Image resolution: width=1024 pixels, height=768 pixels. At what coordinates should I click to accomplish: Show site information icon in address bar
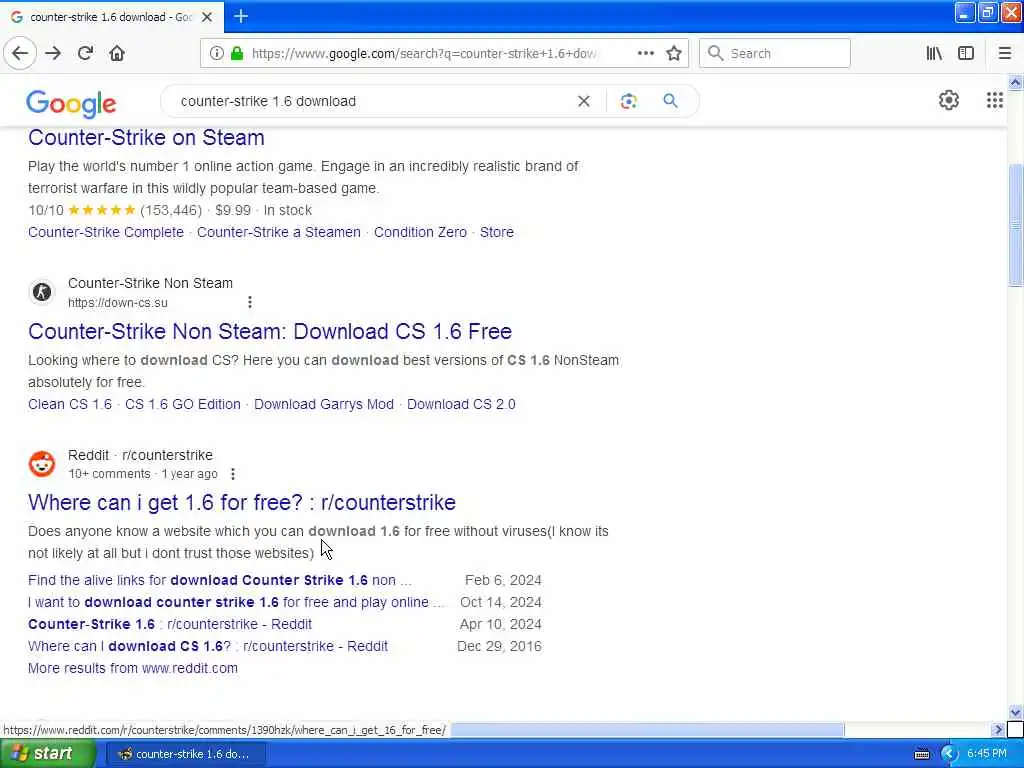click(216, 54)
